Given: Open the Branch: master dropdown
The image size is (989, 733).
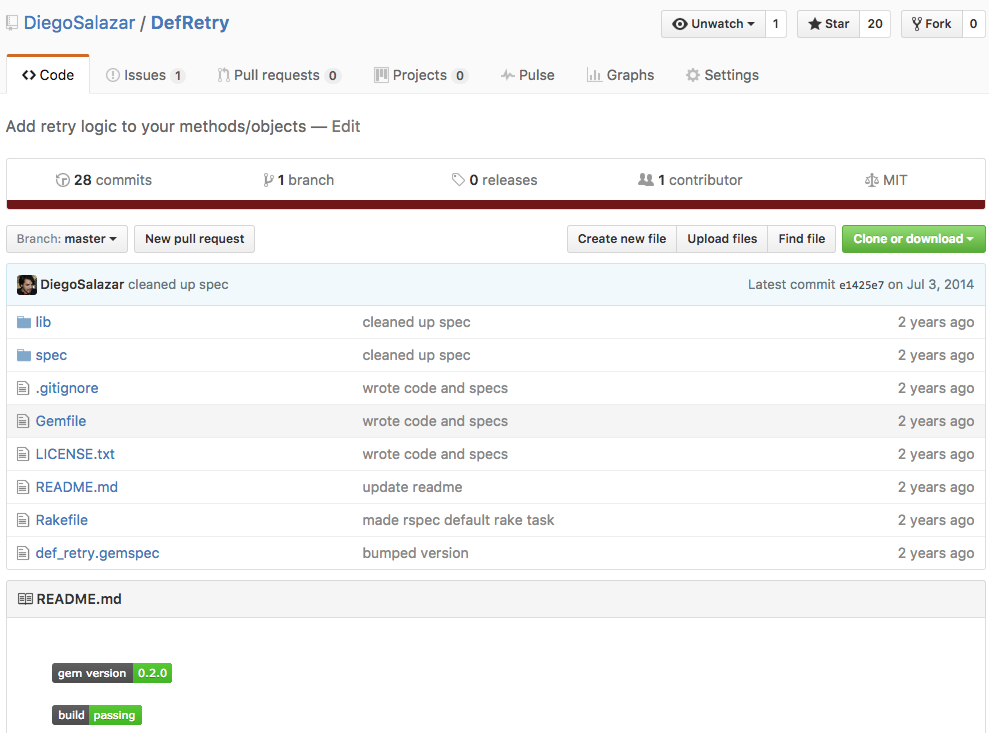Looking at the screenshot, I should pyautogui.click(x=67, y=239).
